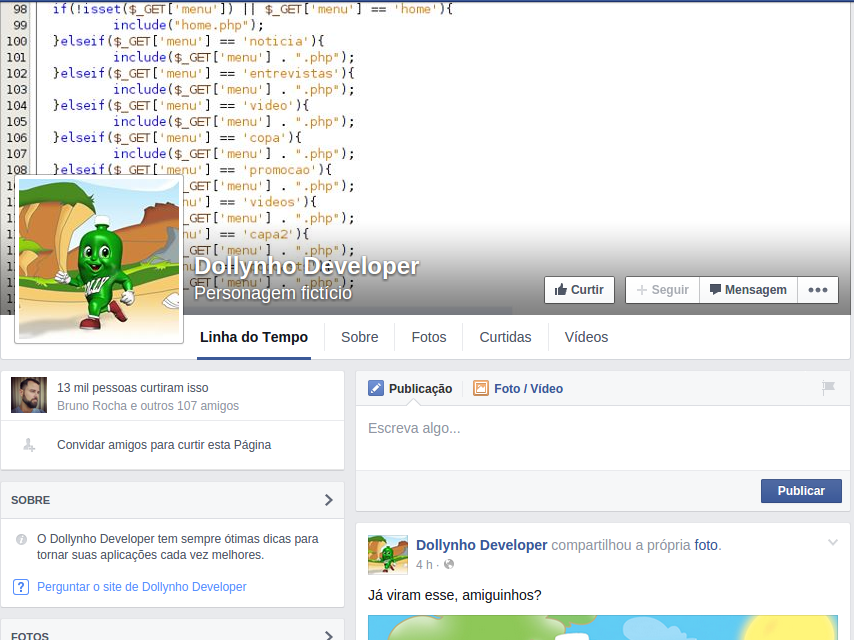Screen dimensions: 854x640
Task: Click the Publicar button
Action: tap(801, 491)
